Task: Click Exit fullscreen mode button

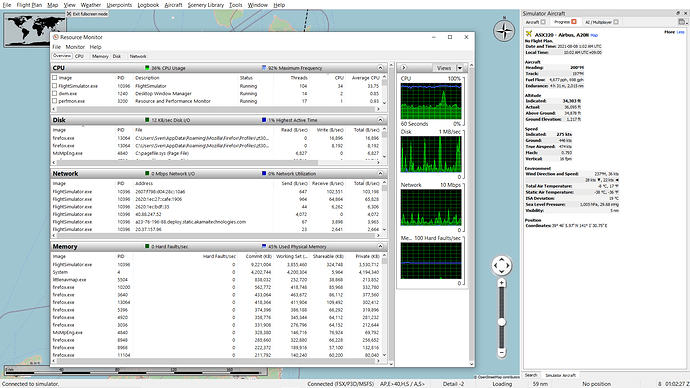Action: point(87,14)
